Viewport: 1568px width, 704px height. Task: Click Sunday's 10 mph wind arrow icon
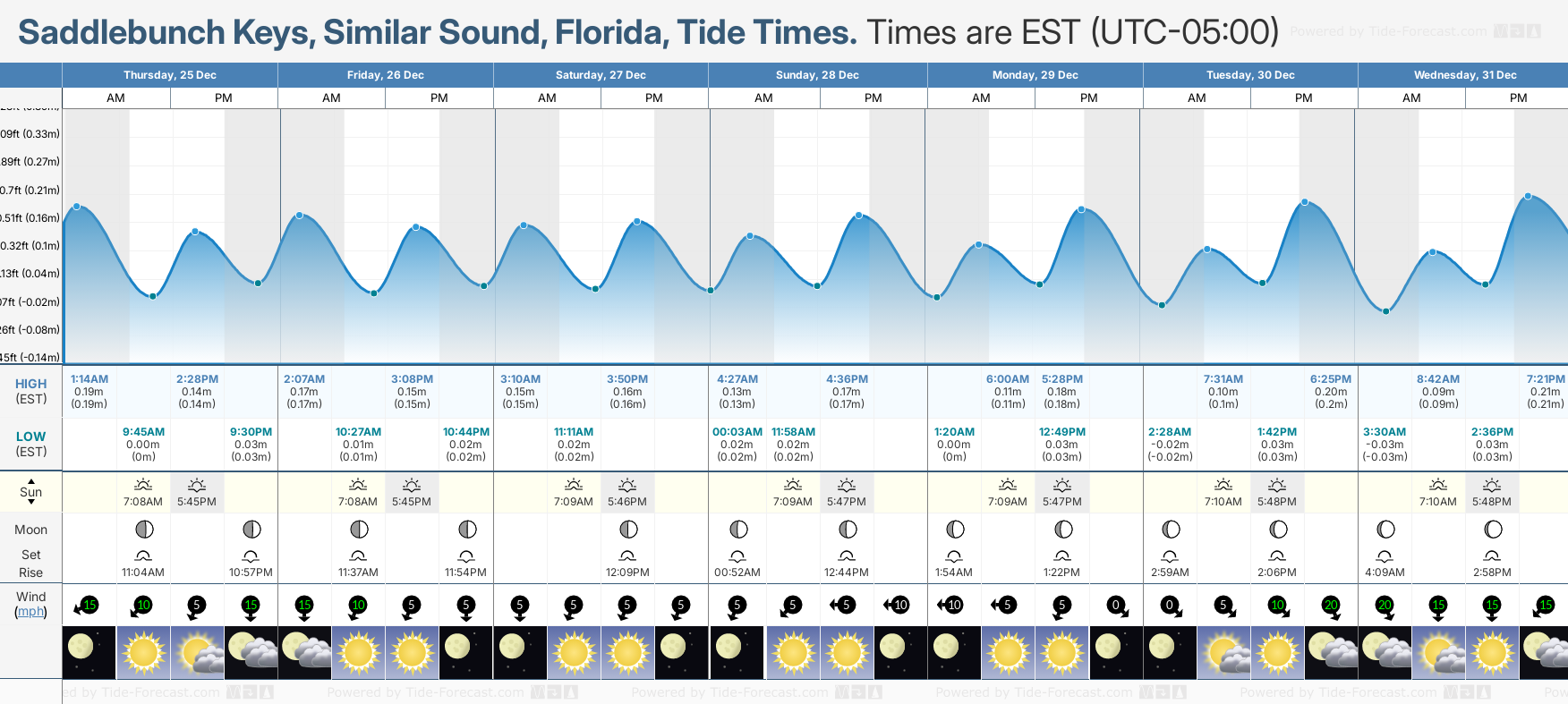pyautogui.click(x=898, y=606)
